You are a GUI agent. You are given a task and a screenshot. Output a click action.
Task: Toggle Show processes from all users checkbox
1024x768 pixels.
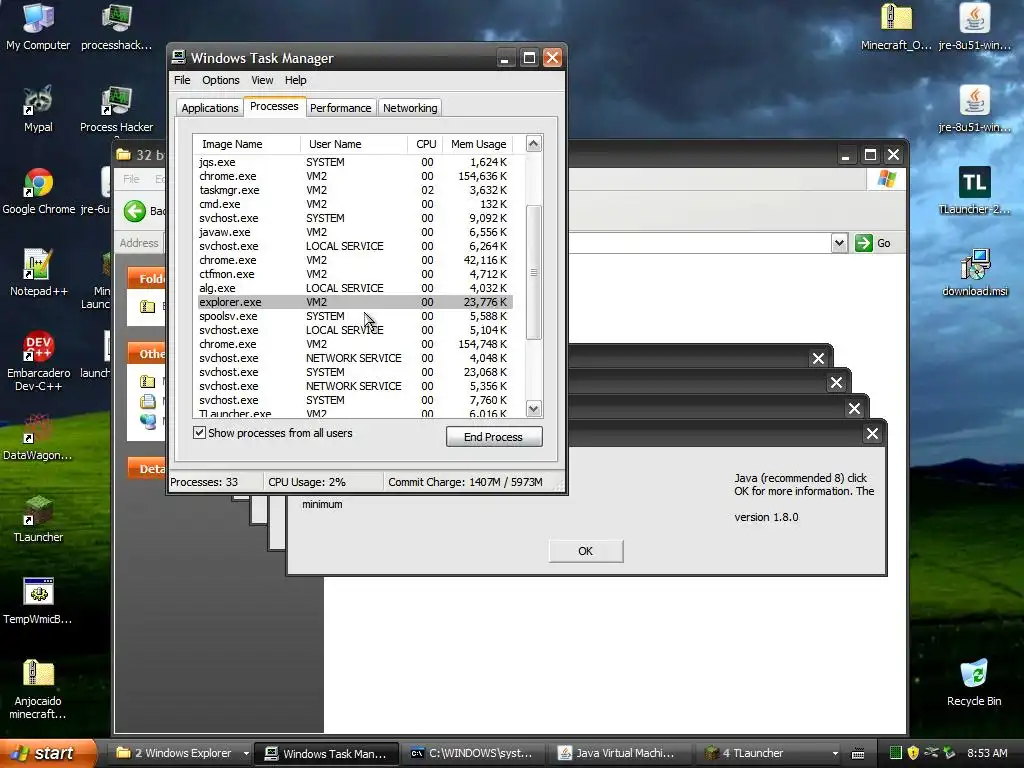coord(200,432)
